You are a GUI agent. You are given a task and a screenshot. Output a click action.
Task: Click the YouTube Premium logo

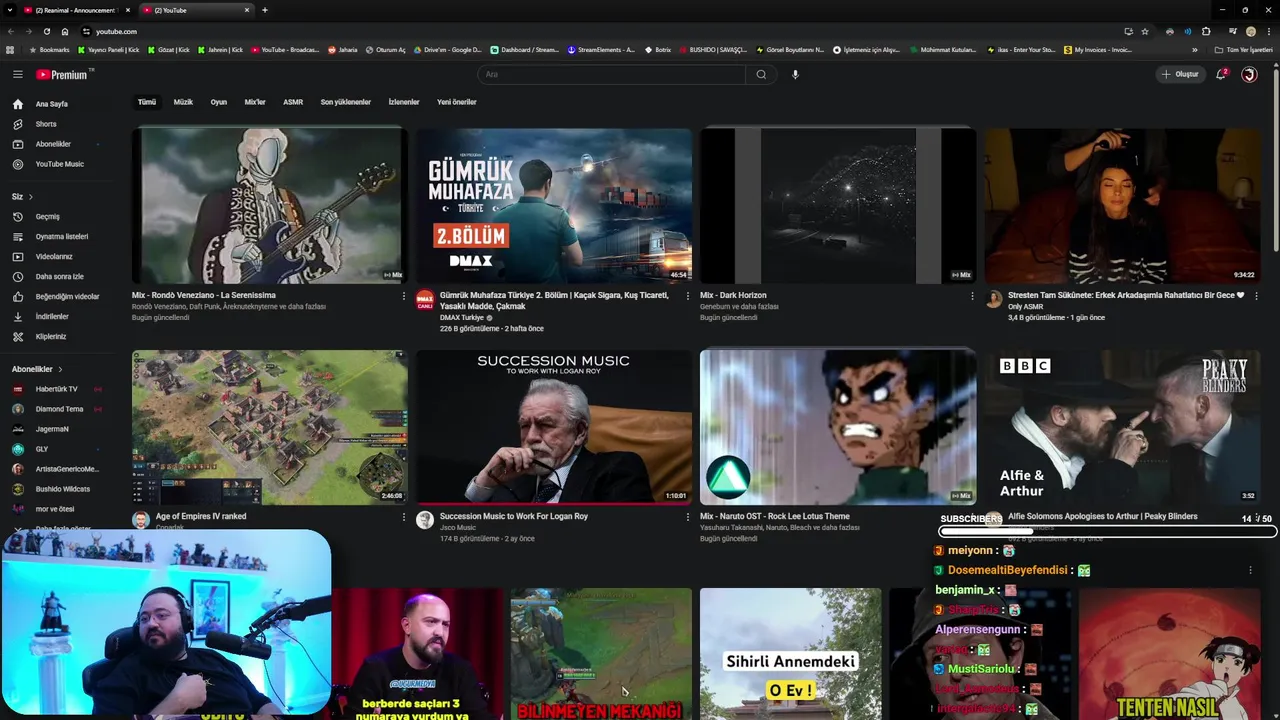[64, 74]
